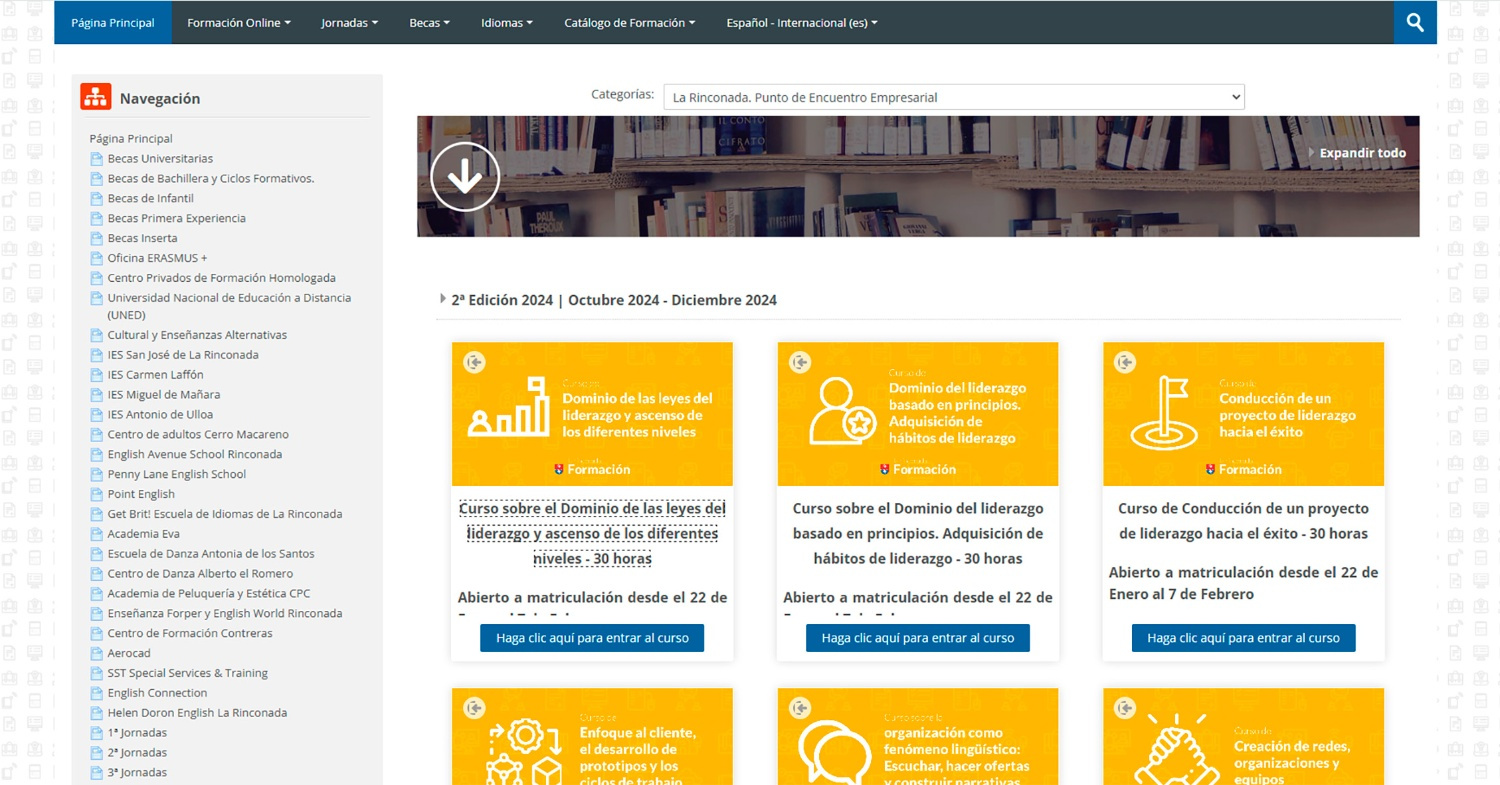This screenshot has width=1500, height=785.
Task: Open 2ª Jornadas link
Action: coord(137,753)
